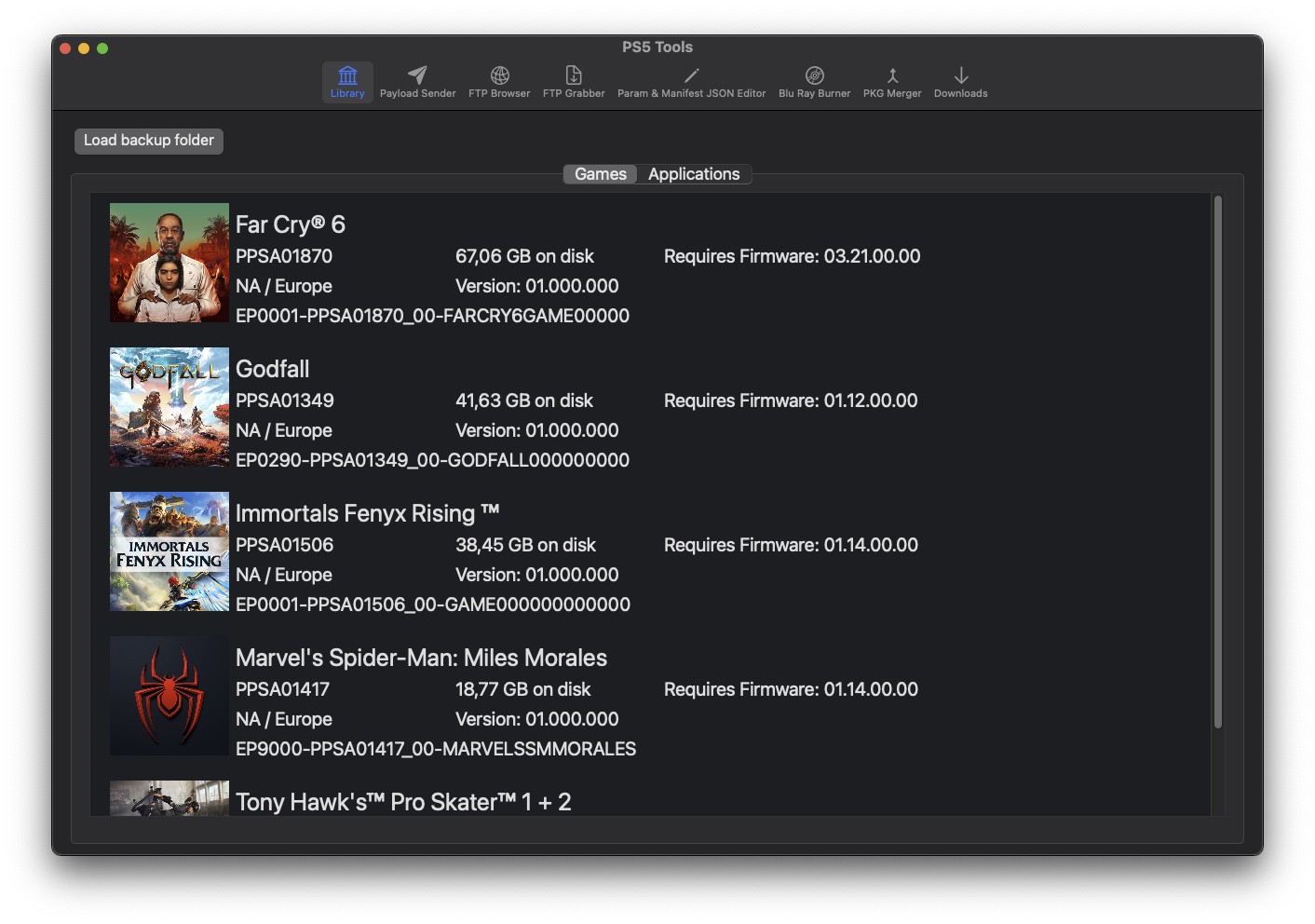Viewport: 1315px width, 924px height.
Task: Open the FTP Browser tool
Action: coord(499,81)
